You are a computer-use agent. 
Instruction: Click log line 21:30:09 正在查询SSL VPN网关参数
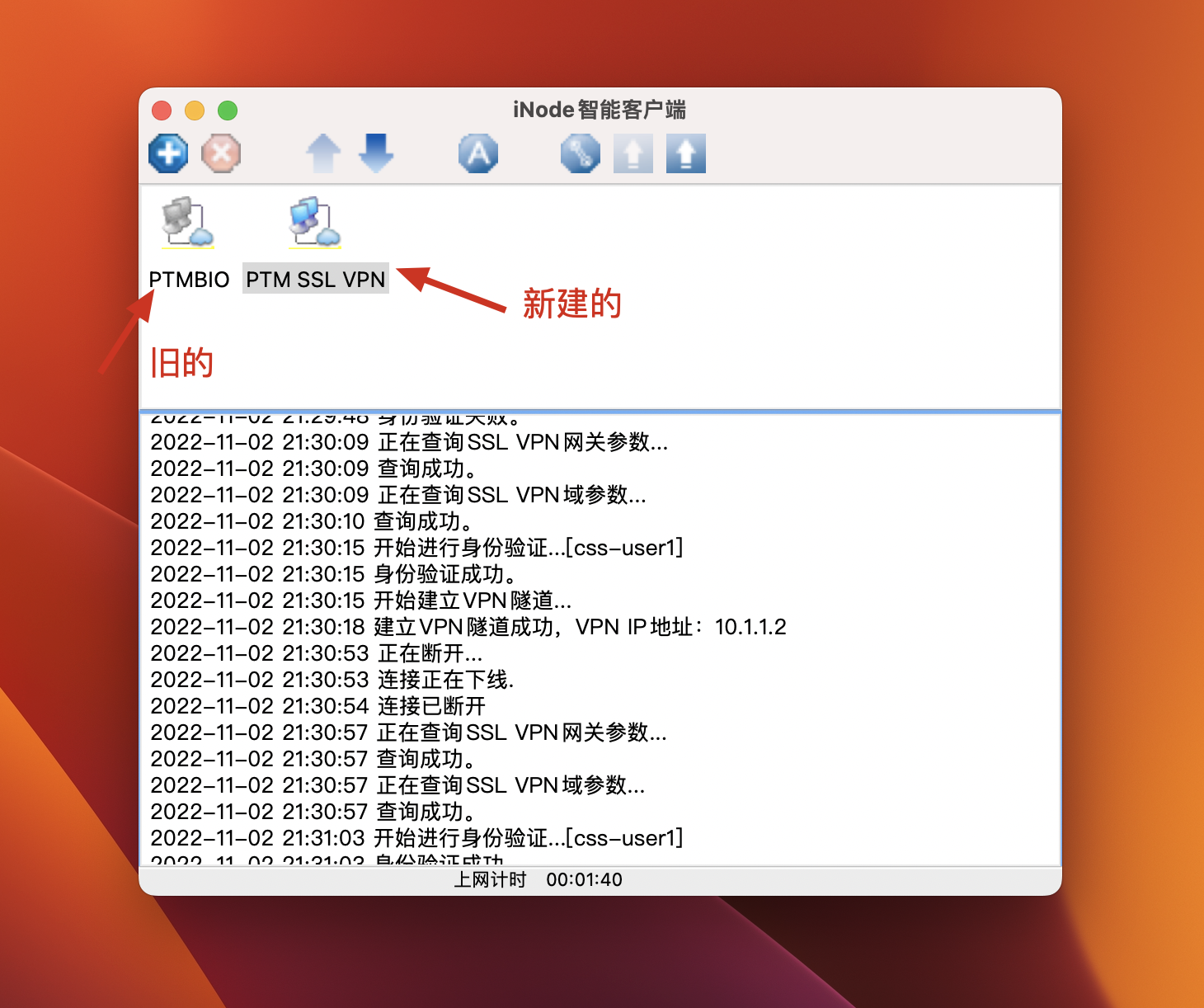click(x=409, y=442)
